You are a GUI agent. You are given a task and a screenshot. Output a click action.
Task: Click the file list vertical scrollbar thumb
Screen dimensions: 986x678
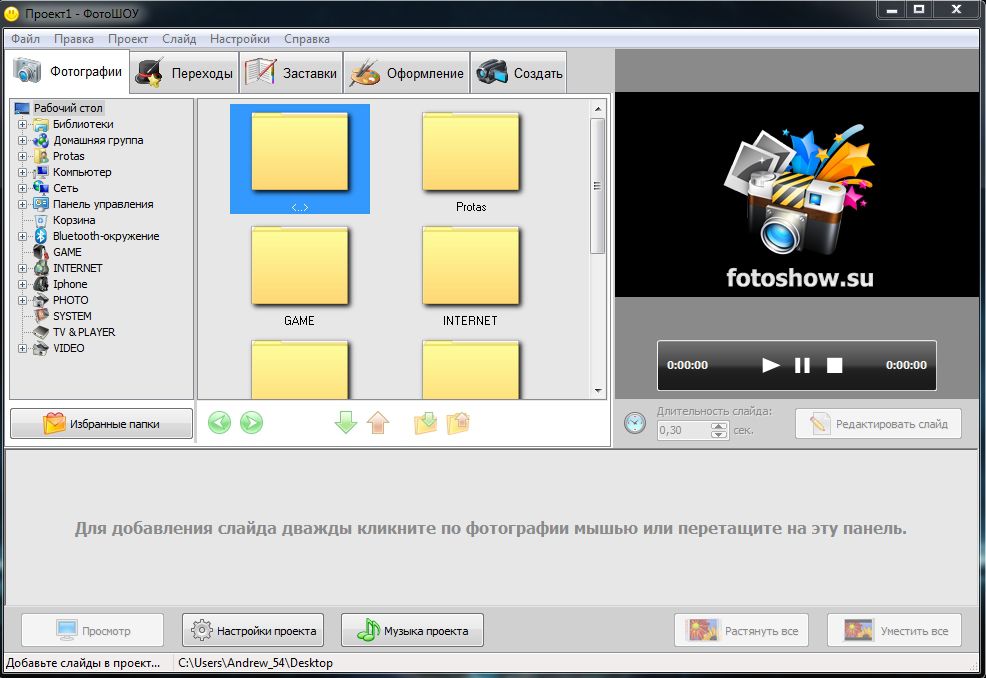(597, 186)
